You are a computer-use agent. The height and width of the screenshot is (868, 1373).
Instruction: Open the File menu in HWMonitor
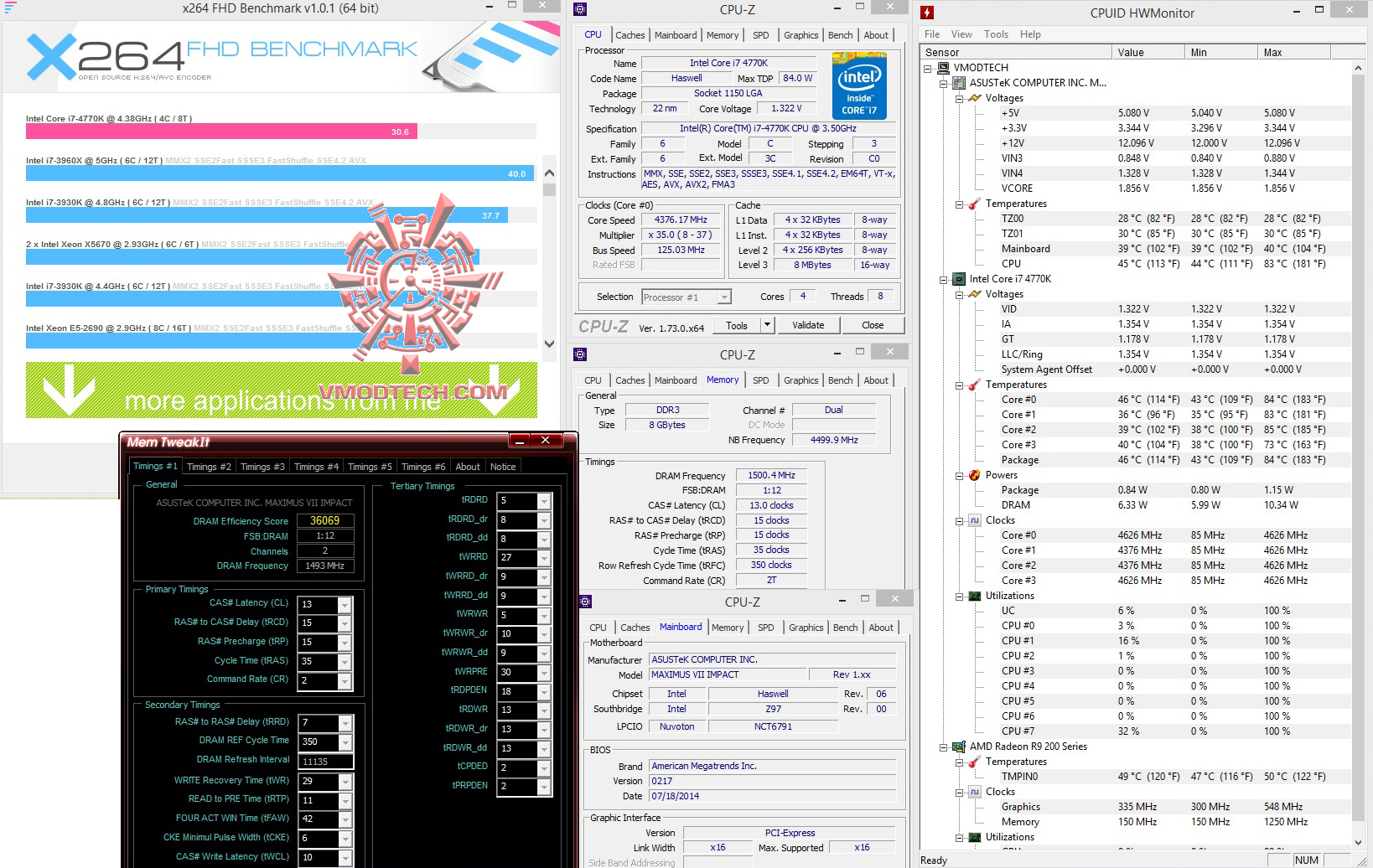click(x=932, y=34)
